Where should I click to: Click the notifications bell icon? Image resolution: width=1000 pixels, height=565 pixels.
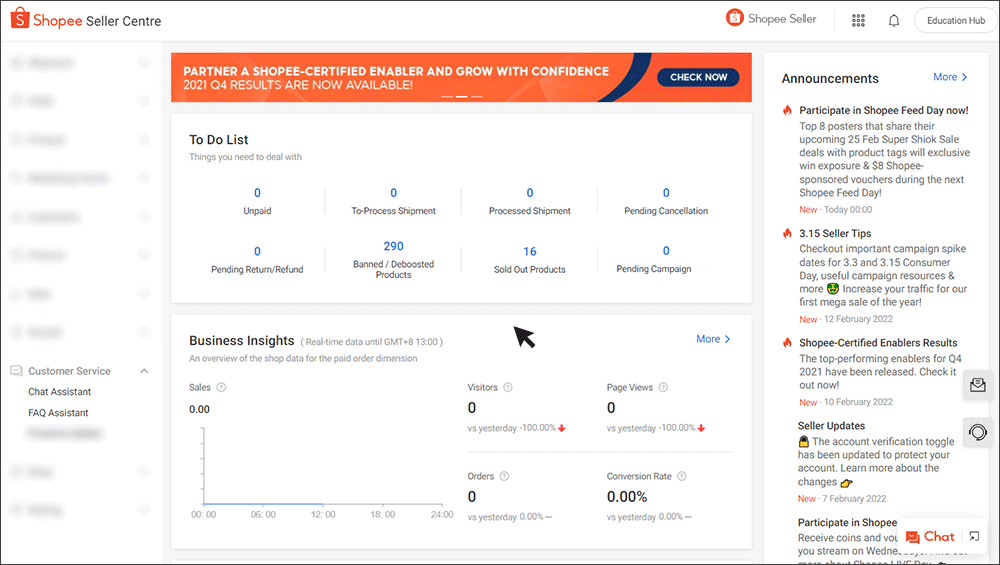[894, 20]
